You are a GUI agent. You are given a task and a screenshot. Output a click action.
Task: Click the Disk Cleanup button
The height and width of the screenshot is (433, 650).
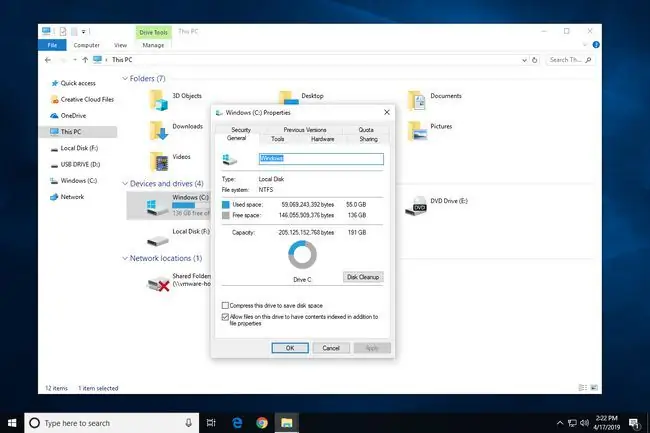[363, 277]
